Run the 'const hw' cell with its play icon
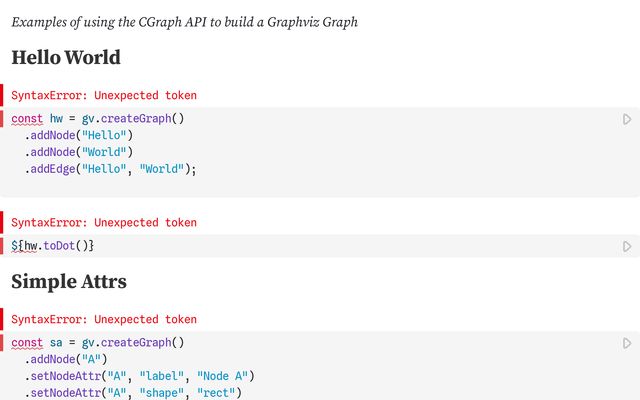Viewport: 640px width, 400px height. coord(627,119)
